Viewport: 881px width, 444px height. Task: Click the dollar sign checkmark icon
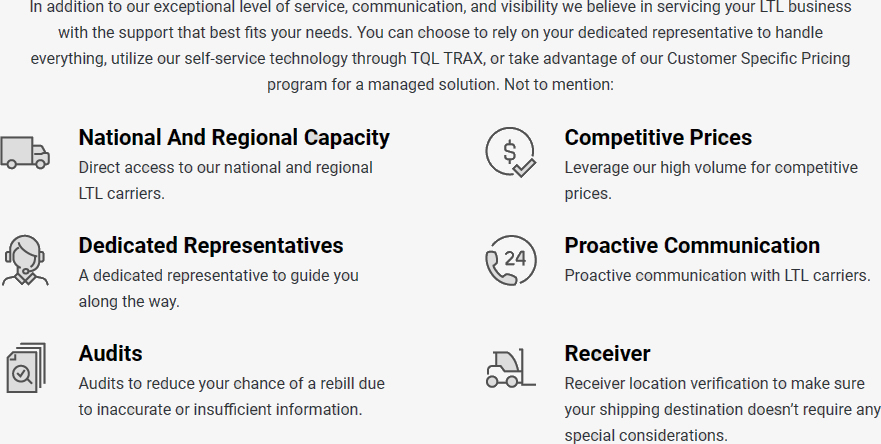coord(510,152)
